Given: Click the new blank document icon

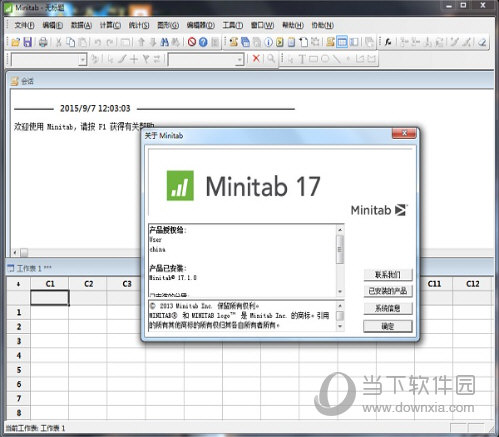Looking at the screenshot, I should [x=303, y=42].
